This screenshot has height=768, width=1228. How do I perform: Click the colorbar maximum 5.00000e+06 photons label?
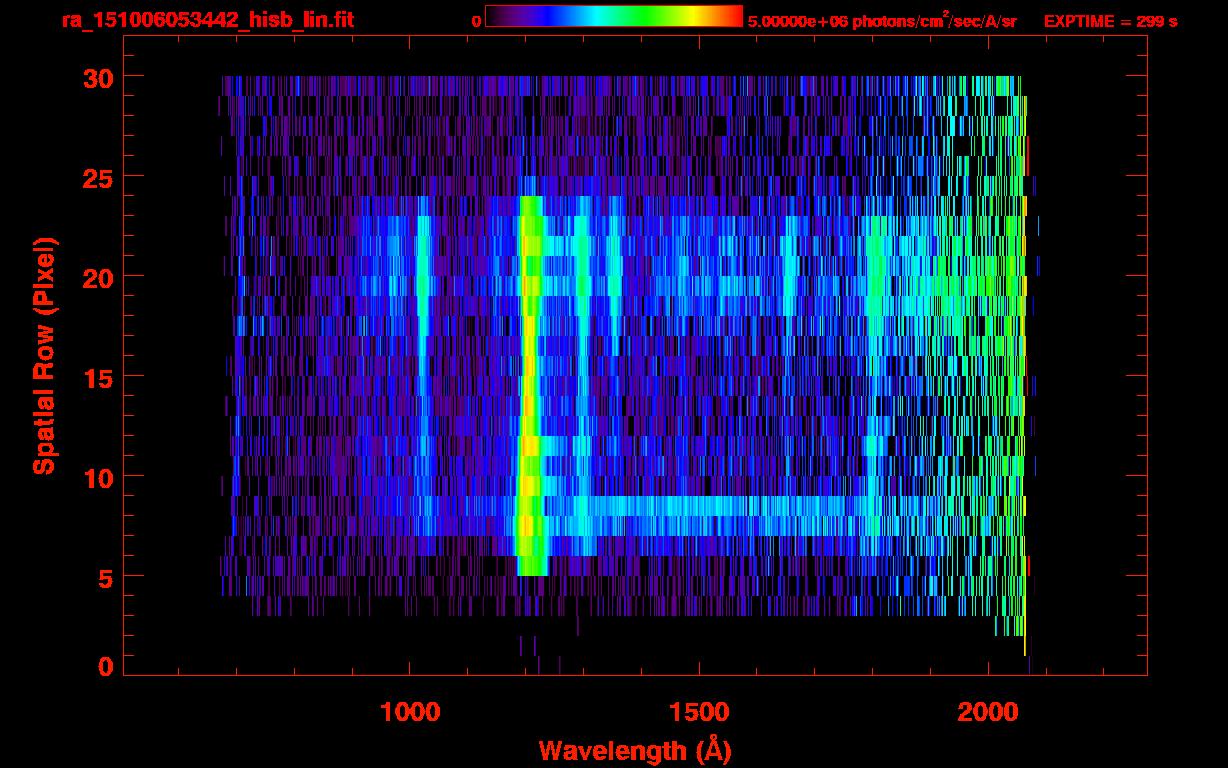pyautogui.click(x=882, y=20)
